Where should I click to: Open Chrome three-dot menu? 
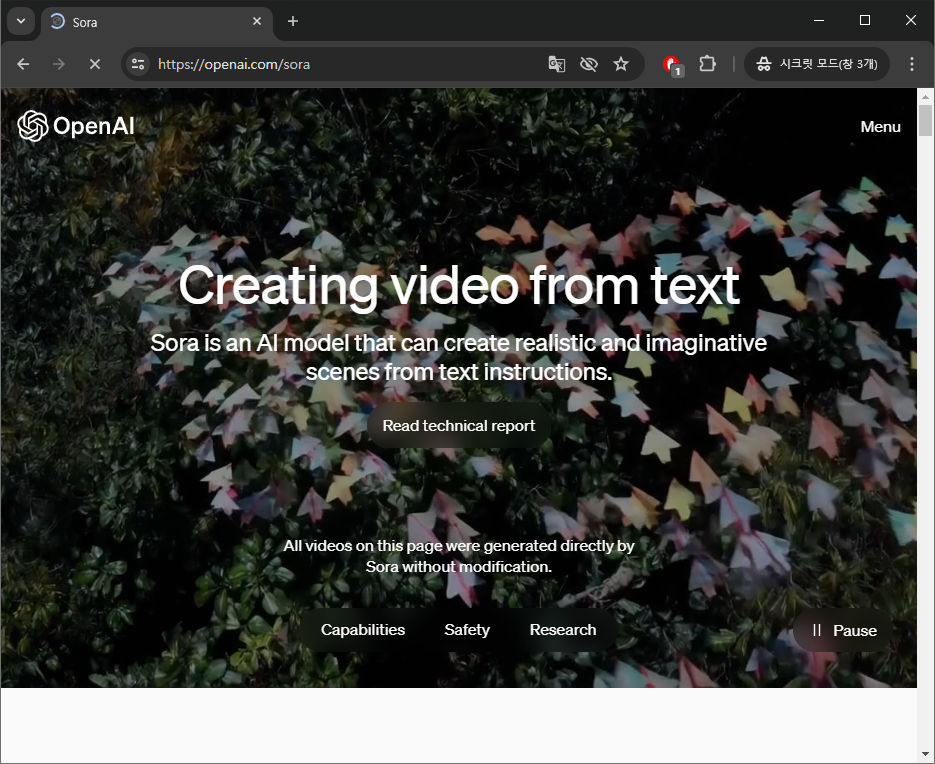912,64
